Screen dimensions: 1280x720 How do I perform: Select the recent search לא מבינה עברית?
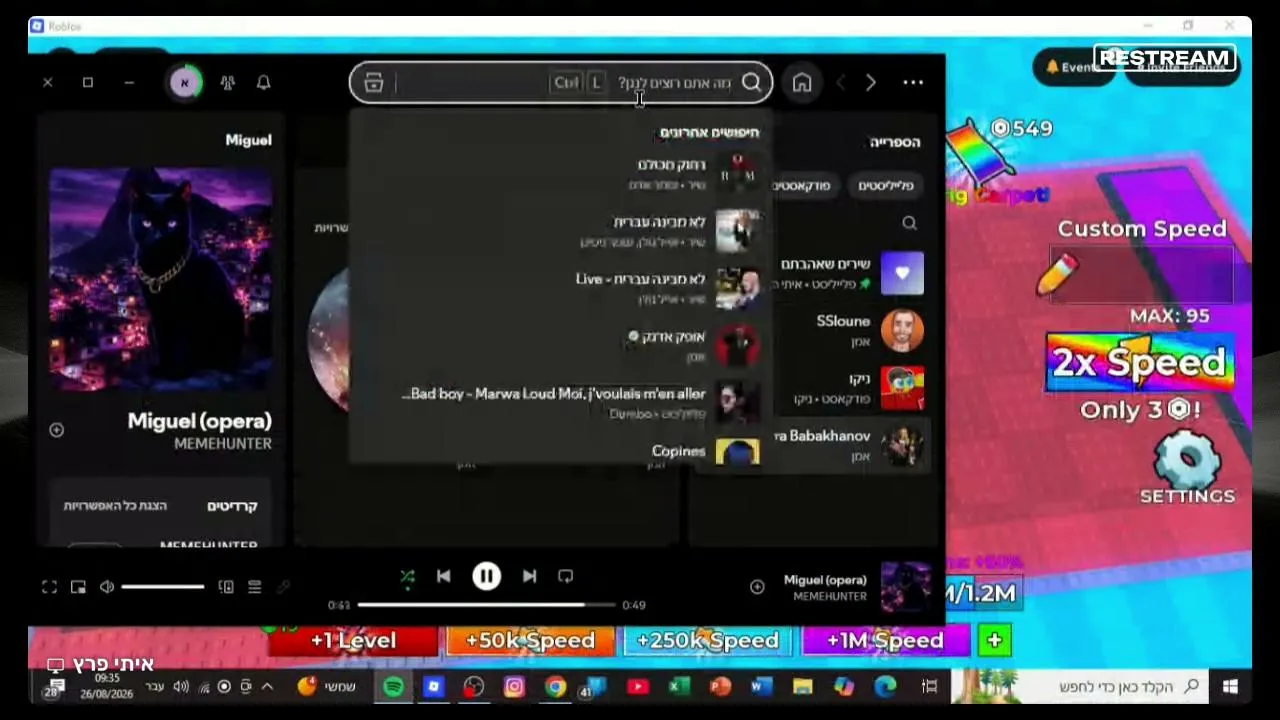coord(560,231)
